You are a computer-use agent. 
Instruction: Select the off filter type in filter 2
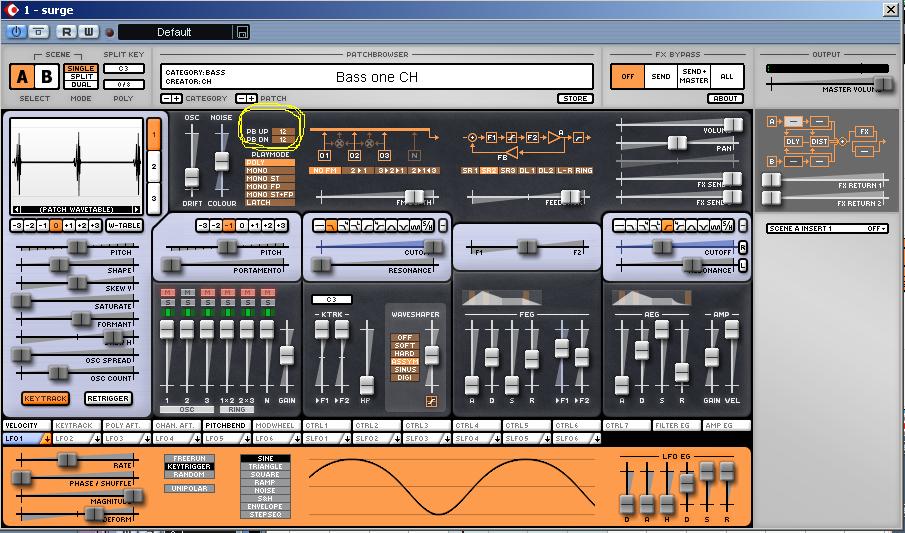(x=619, y=225)
